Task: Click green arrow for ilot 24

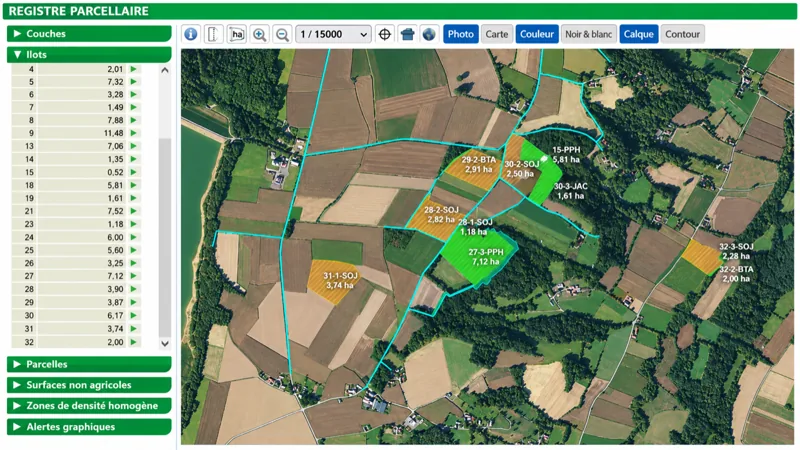Action: (x=134, y=237)
